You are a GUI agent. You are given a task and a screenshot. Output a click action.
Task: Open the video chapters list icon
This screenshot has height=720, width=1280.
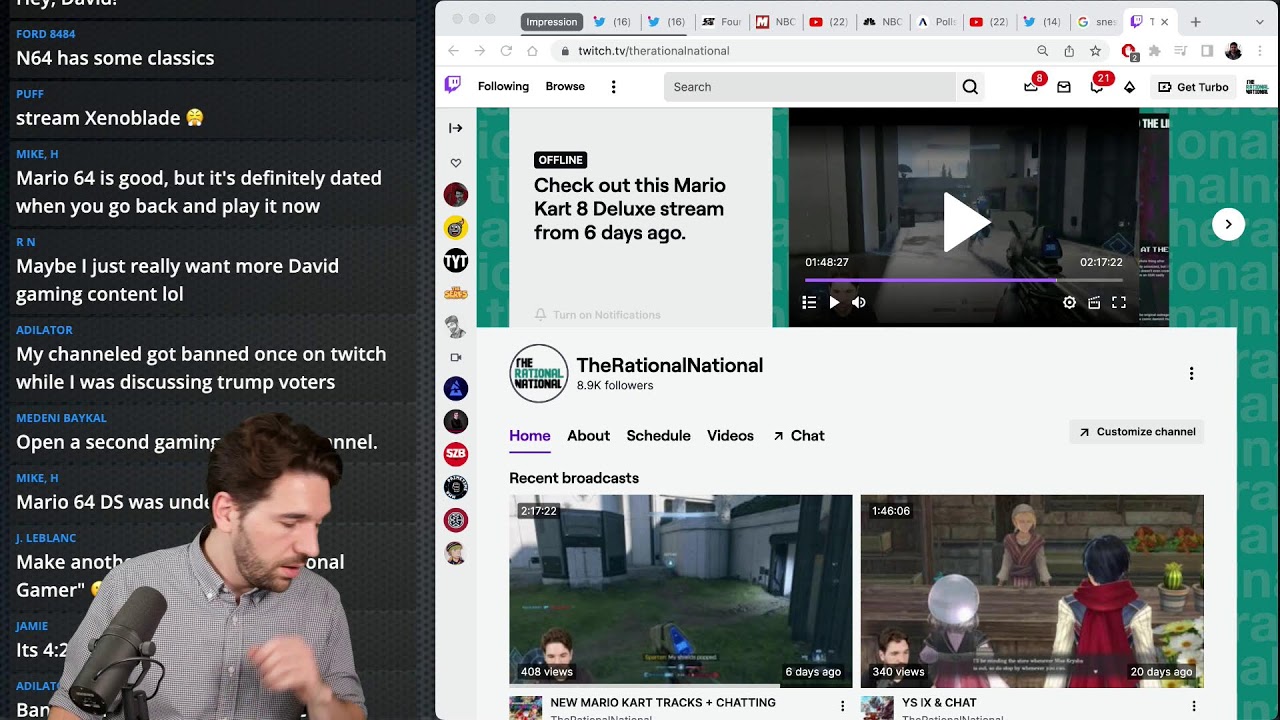click(809, 303)
